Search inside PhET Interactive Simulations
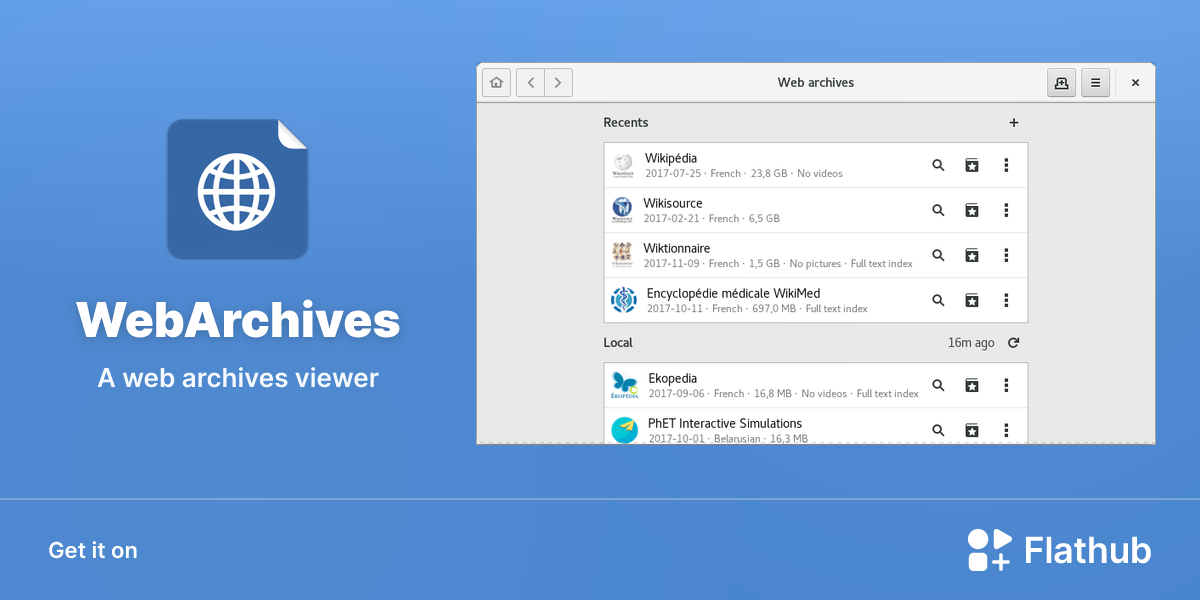 (938, 430)
